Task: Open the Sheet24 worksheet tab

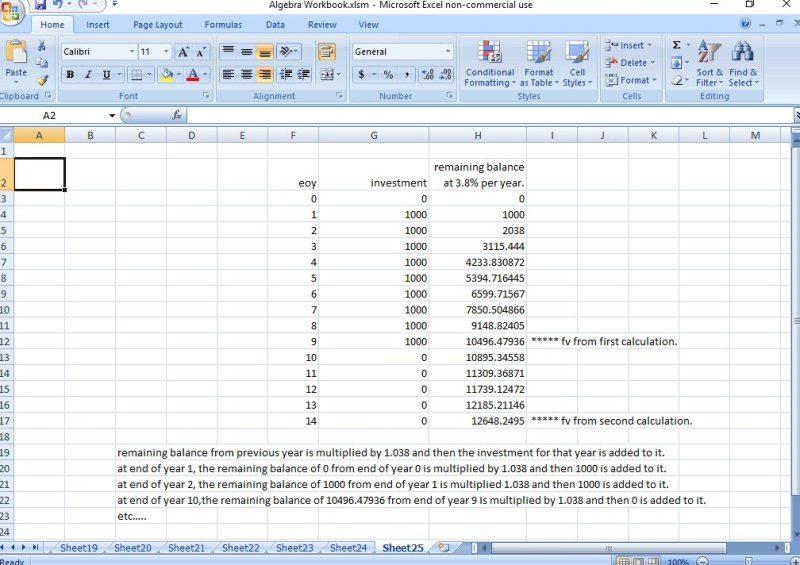Action: tap(348, 548)
